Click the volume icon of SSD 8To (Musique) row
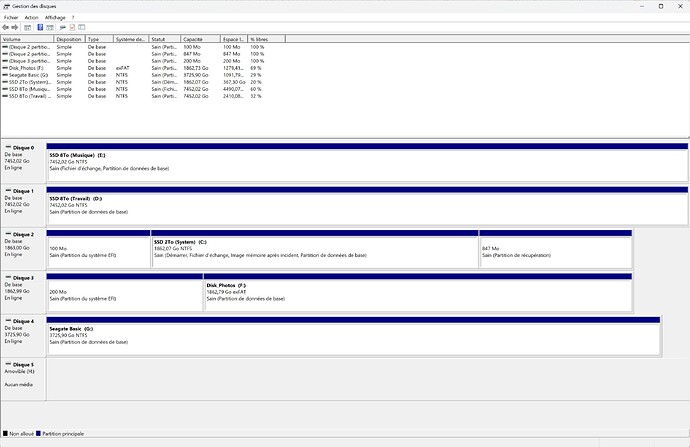This screenshot has height=447, width=690. point(5,89)
